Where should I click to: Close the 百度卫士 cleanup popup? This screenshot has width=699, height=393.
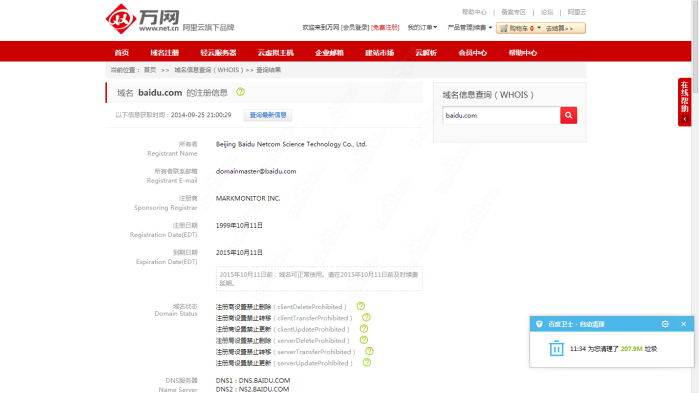pos(683,324)
